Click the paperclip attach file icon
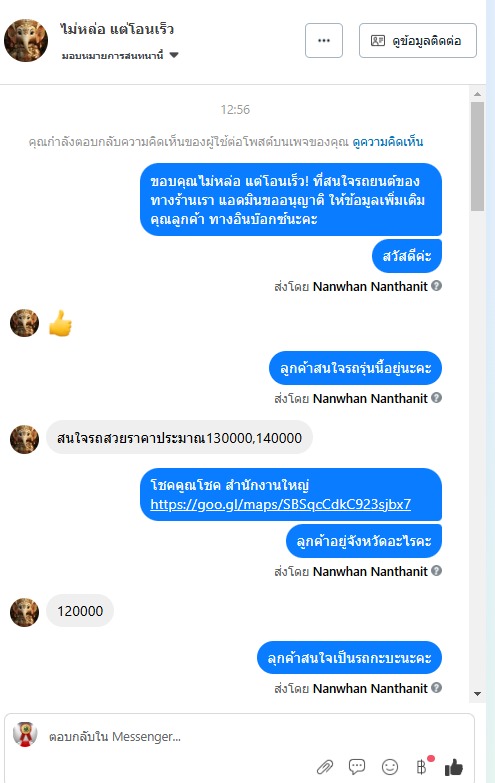The height and width of the screenshot is (783, 495). click(x=325, y=767)
